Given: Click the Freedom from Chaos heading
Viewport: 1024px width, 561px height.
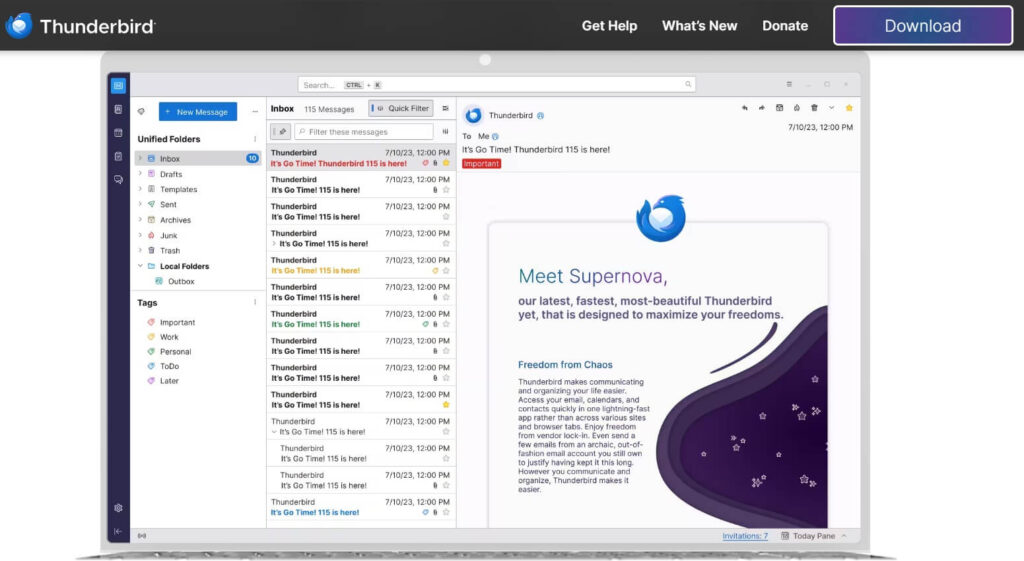Looking at the screenshot, I should pos(565,364).
